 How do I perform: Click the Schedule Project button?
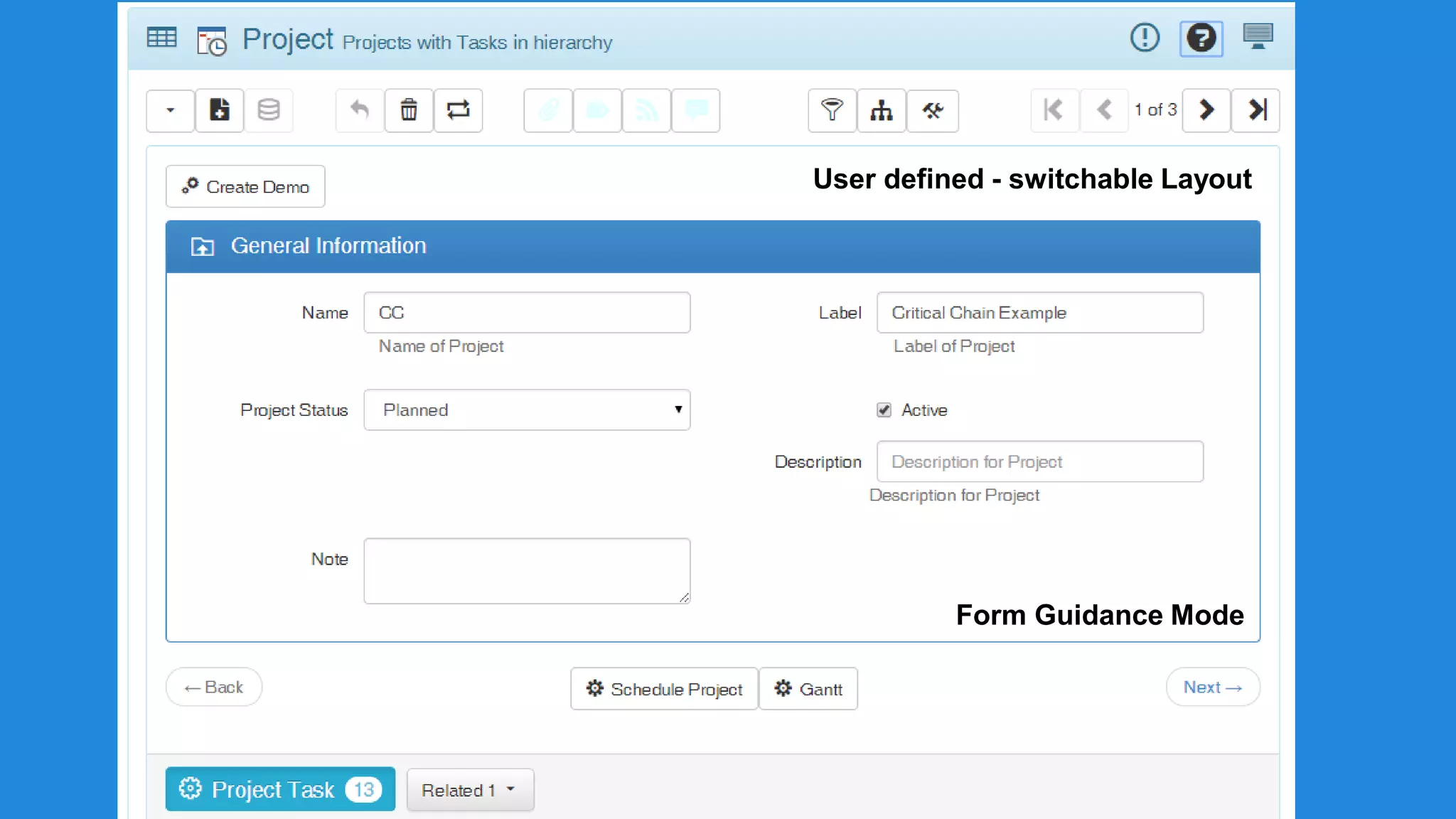click(664, 689)
